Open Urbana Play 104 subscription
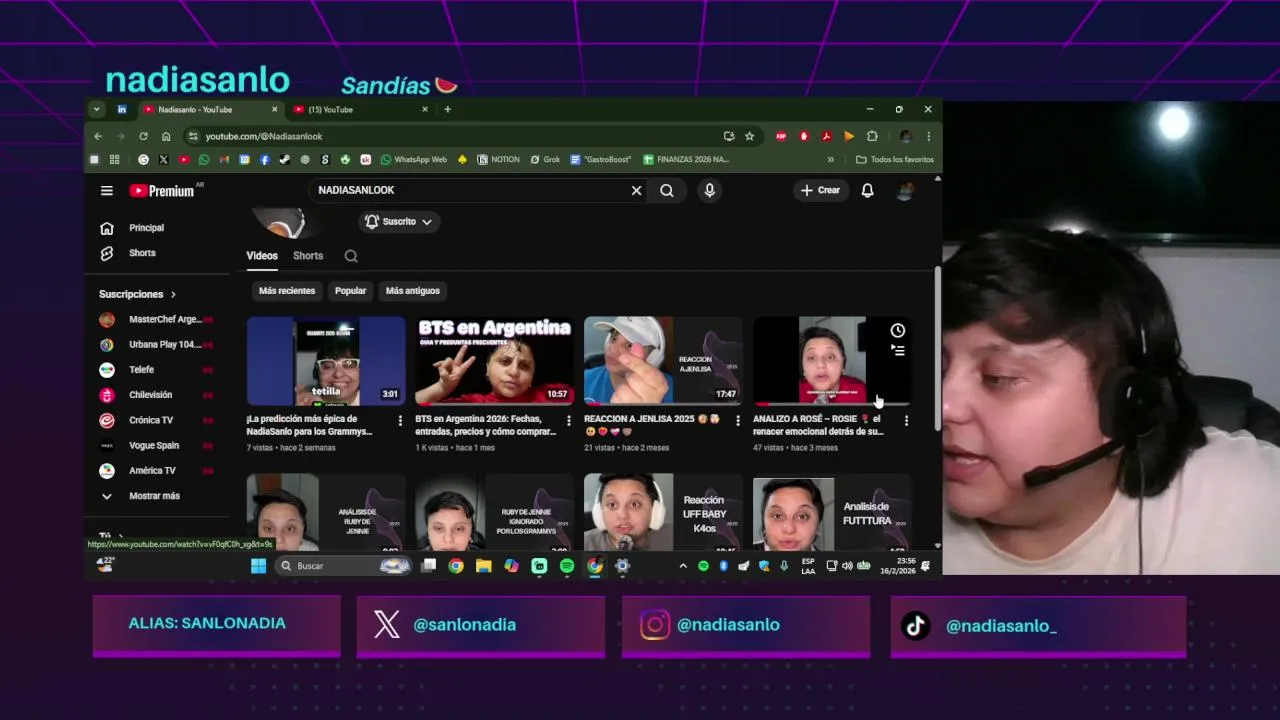This screenshot has width=1280, height=720. coord(156,345)
